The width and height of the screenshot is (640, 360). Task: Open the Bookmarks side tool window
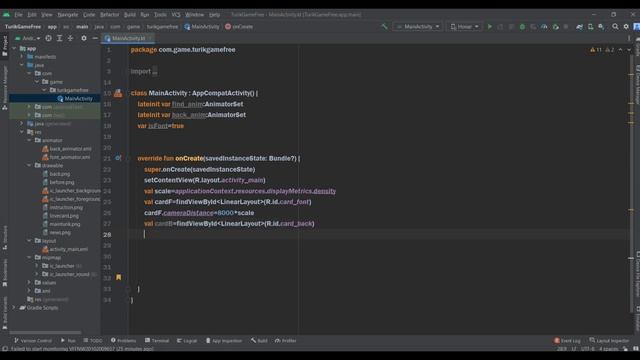(x=4, y=273)
